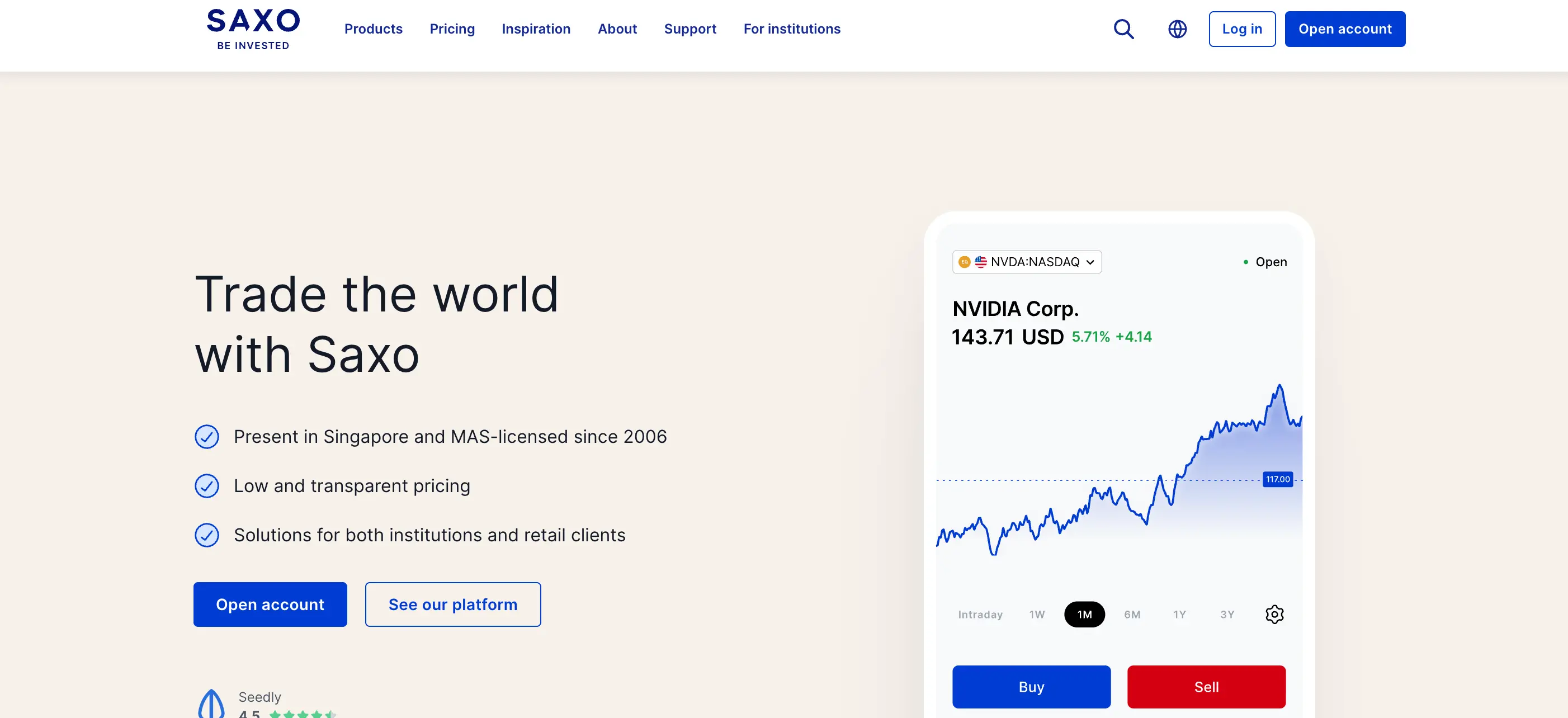Click the Log in button

(x=1242, y=29)
